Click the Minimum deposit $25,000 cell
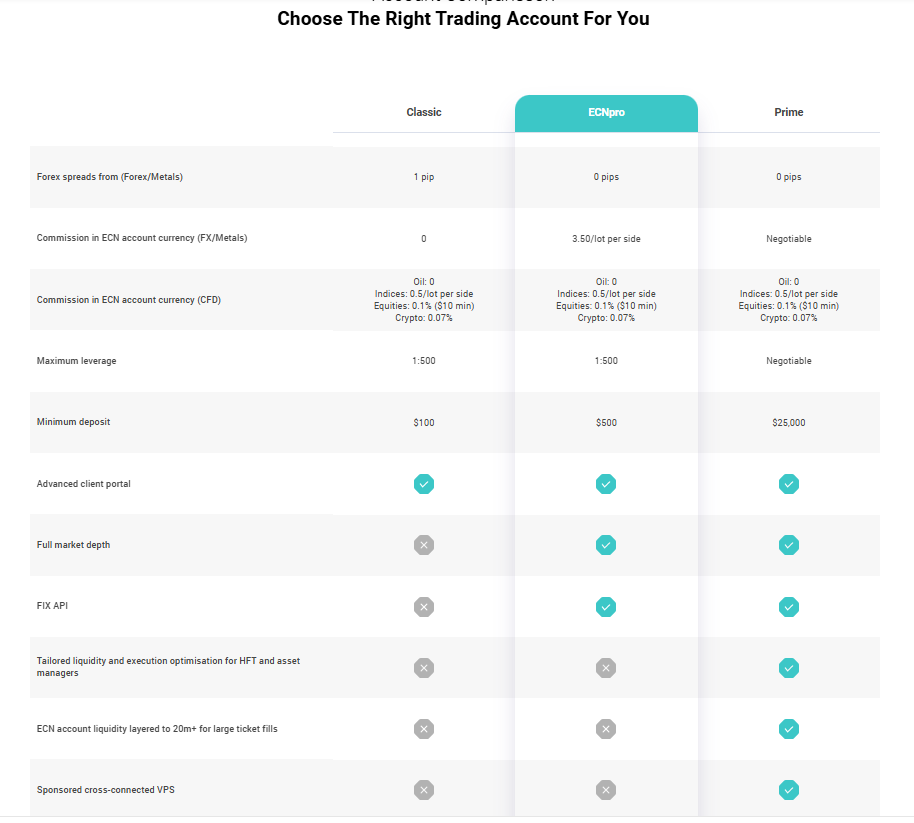 (x=789, y=422)
